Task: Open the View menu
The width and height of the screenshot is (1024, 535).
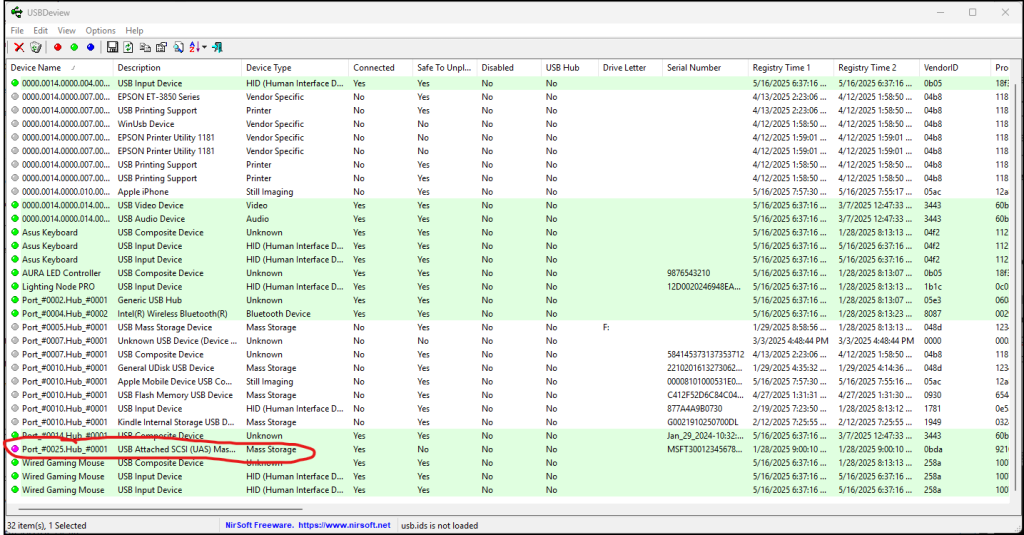Action: click(67, 31)
